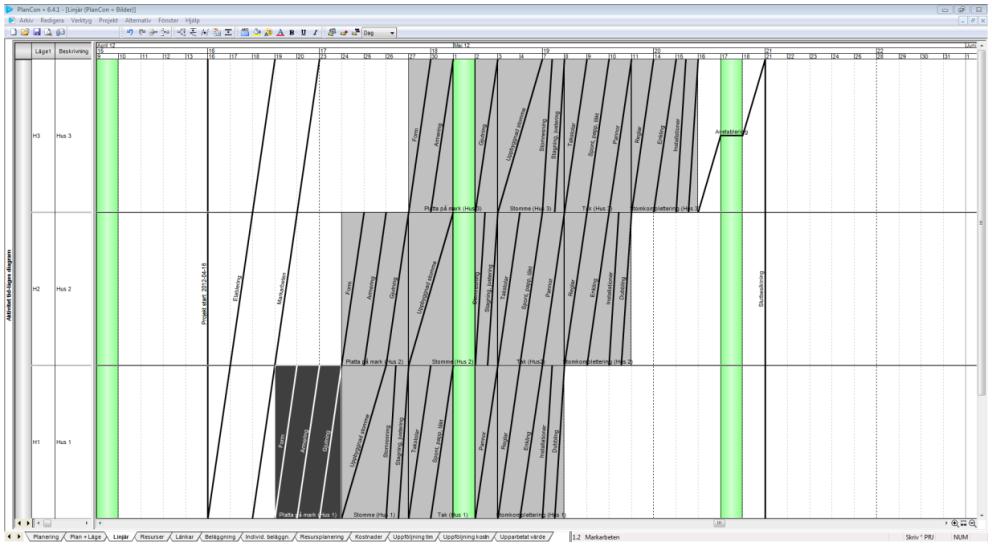Viewport: 992px width, 546px height.
Task: Click the Läge1 column header
Action: [x=43, y=51]
